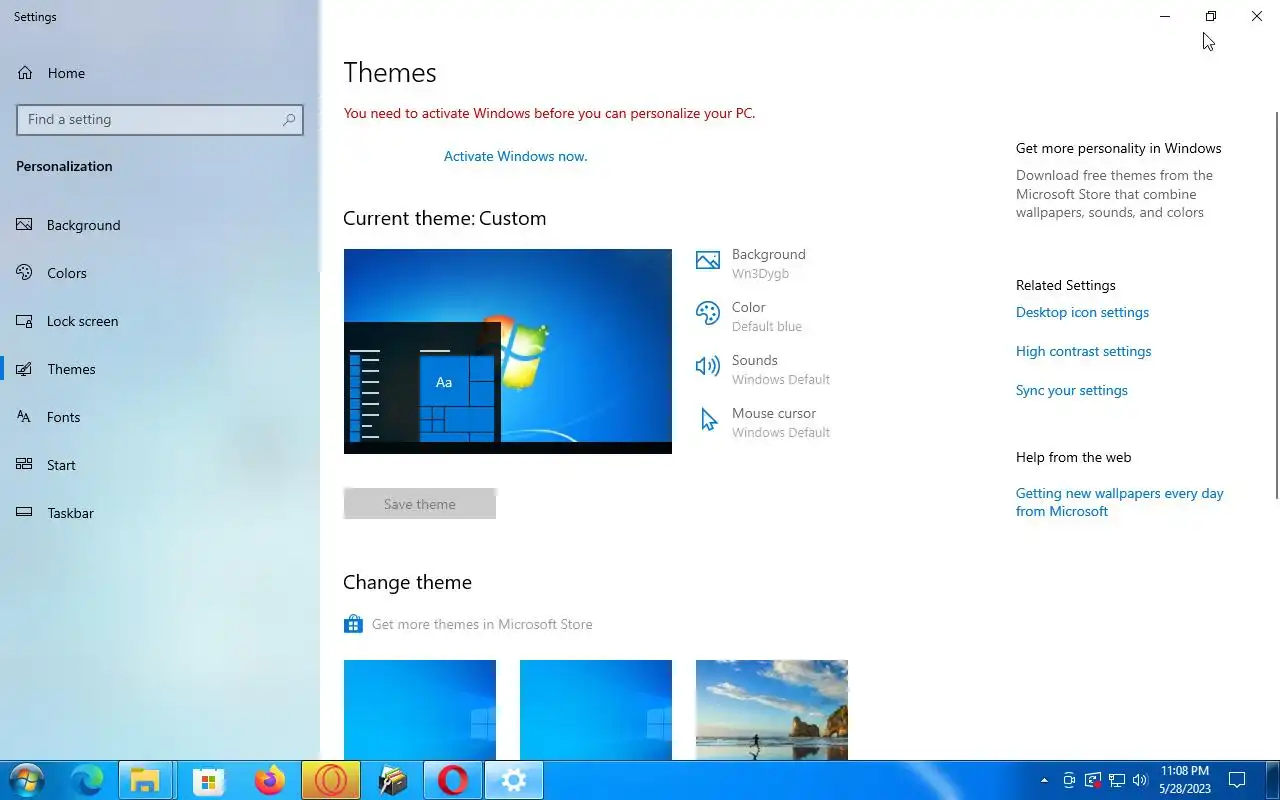This screenshot has height=800, width=1280.
Task: Open Taskbar settings page
Action: pos(160,513)
